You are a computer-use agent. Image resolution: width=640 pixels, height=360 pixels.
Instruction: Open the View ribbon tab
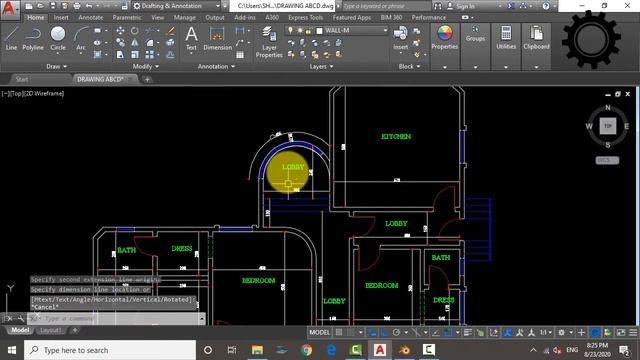(158, 18)
